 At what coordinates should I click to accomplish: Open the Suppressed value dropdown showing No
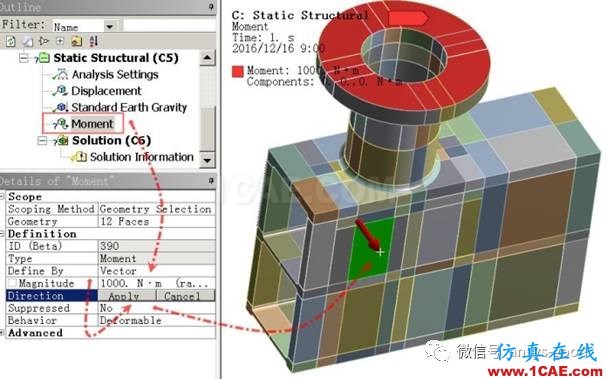point(157,308)
